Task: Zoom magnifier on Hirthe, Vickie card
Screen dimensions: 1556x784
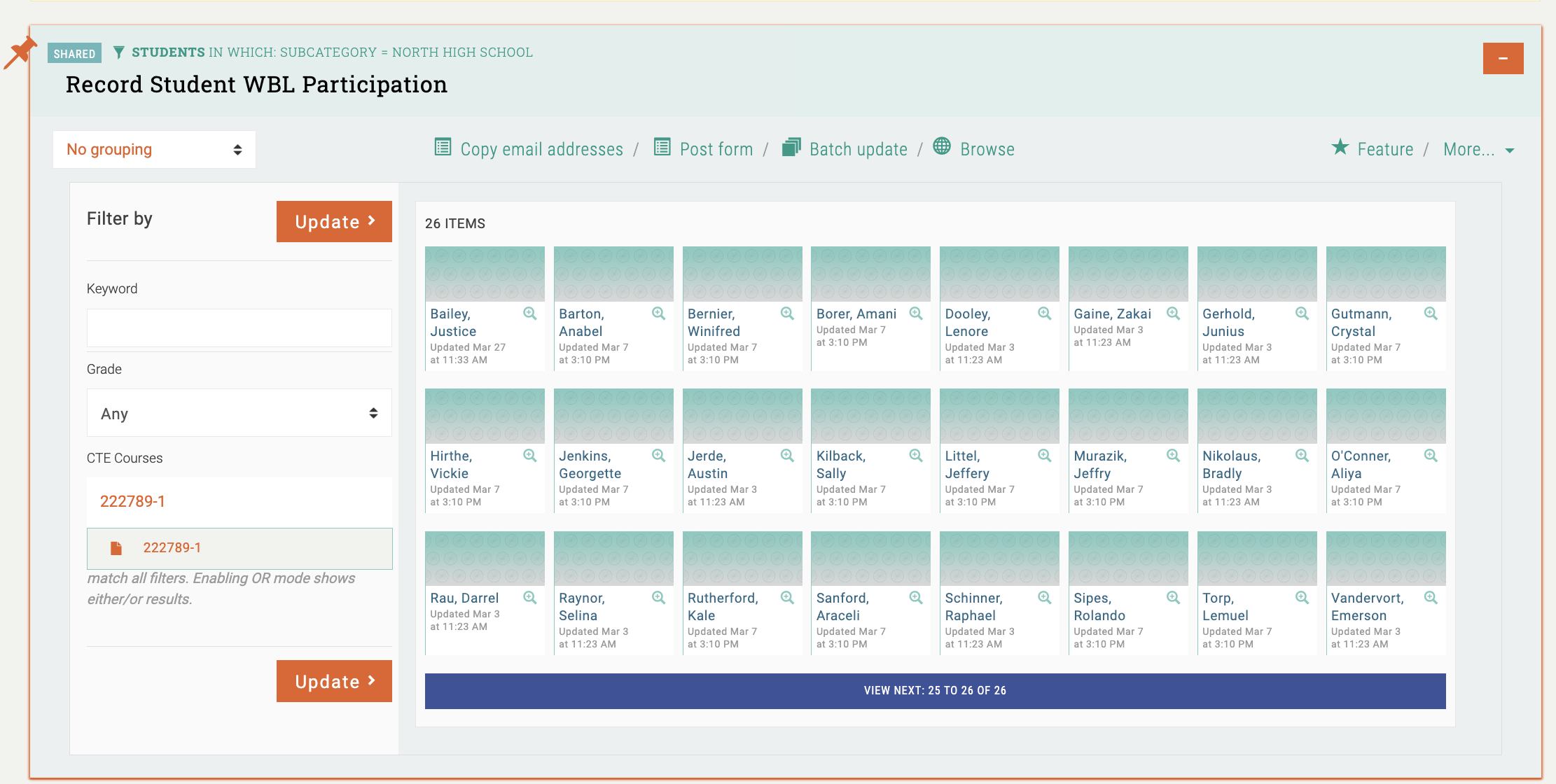Action: pyautogui.click(x=530, y=456)
